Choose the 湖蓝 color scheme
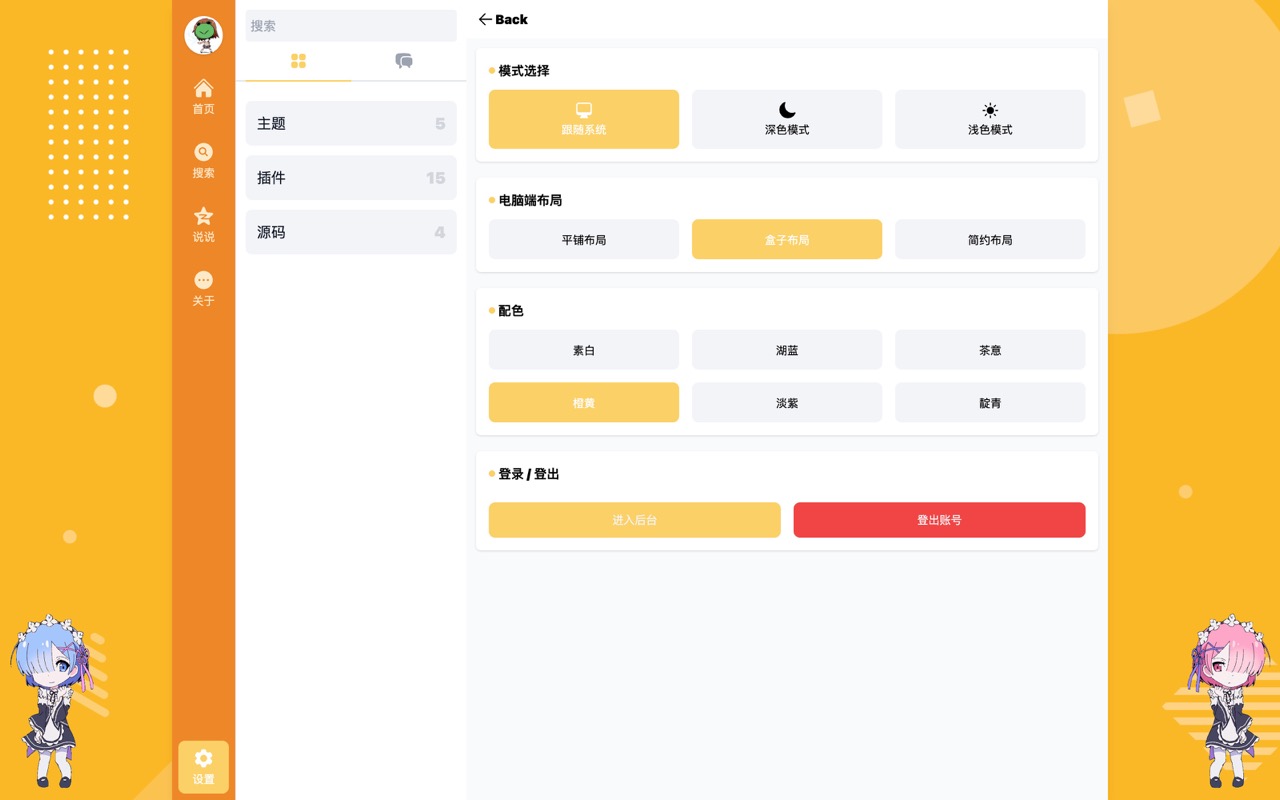The width and height of the screenshot is (1280, 800). [x=786, y=350]
